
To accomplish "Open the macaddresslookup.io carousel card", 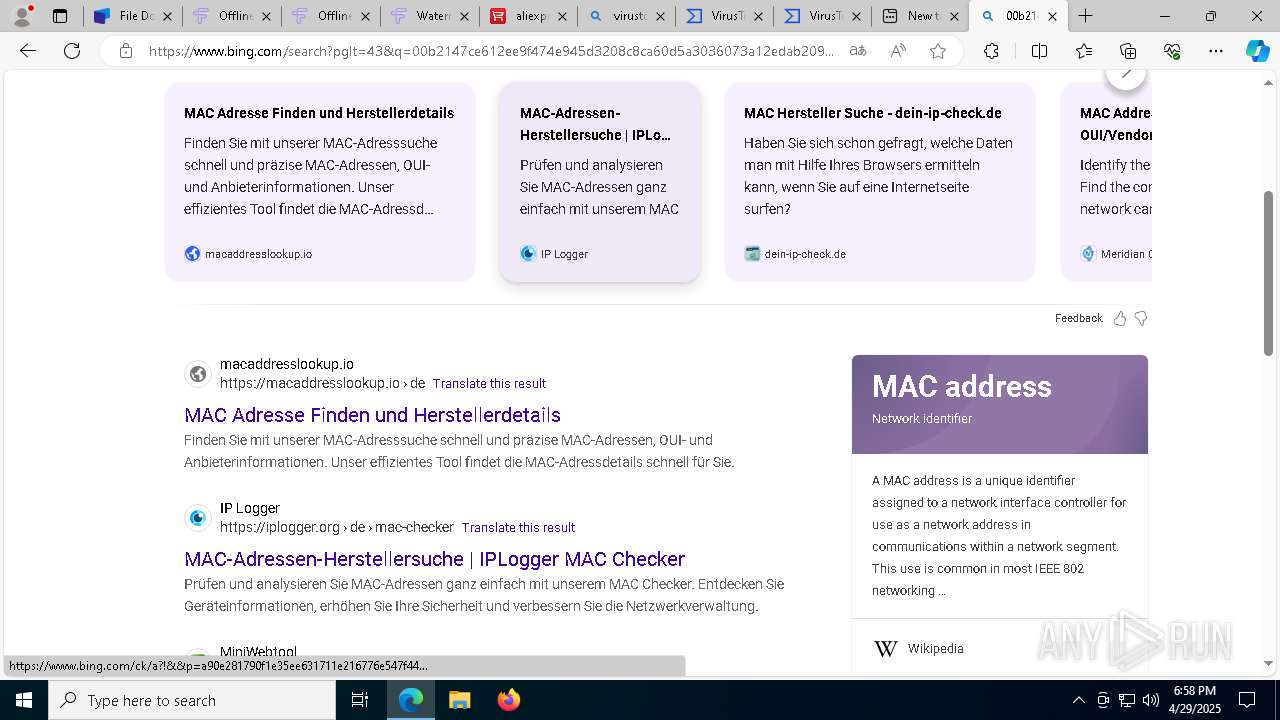I will pos(320,182).
